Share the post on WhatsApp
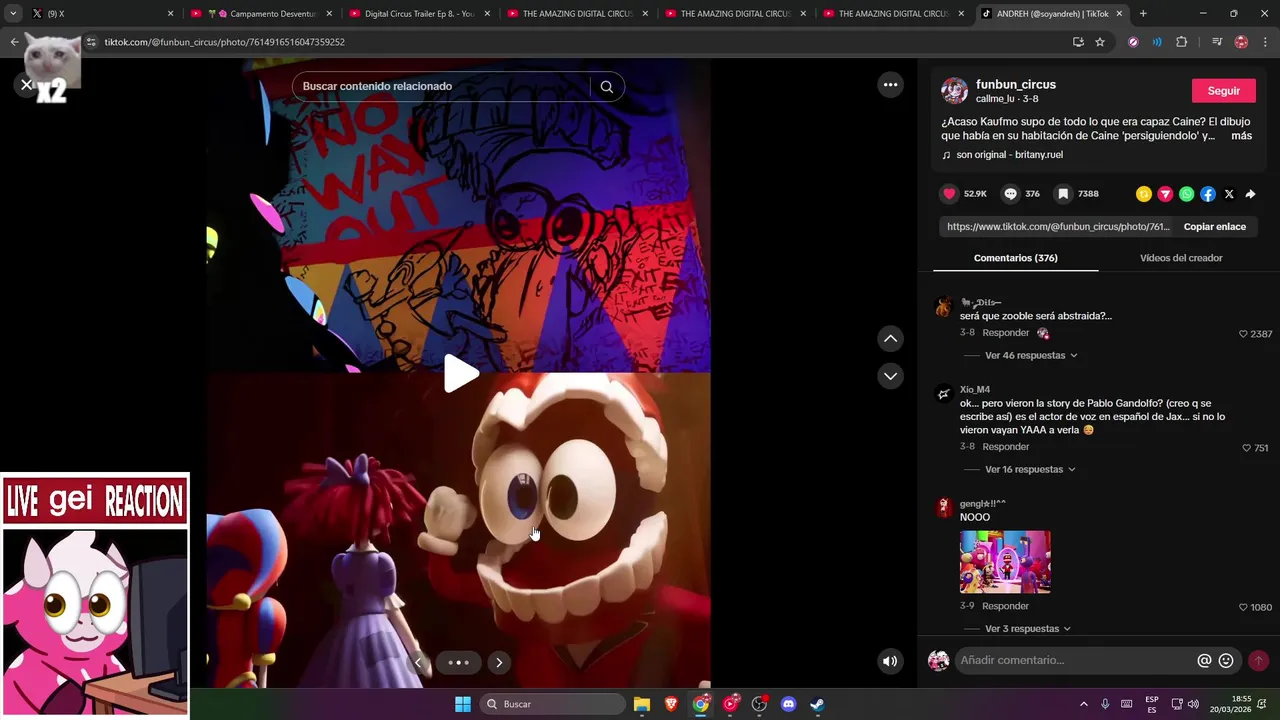Viewport: 1280px width, 720px height. click(1186, 194)
